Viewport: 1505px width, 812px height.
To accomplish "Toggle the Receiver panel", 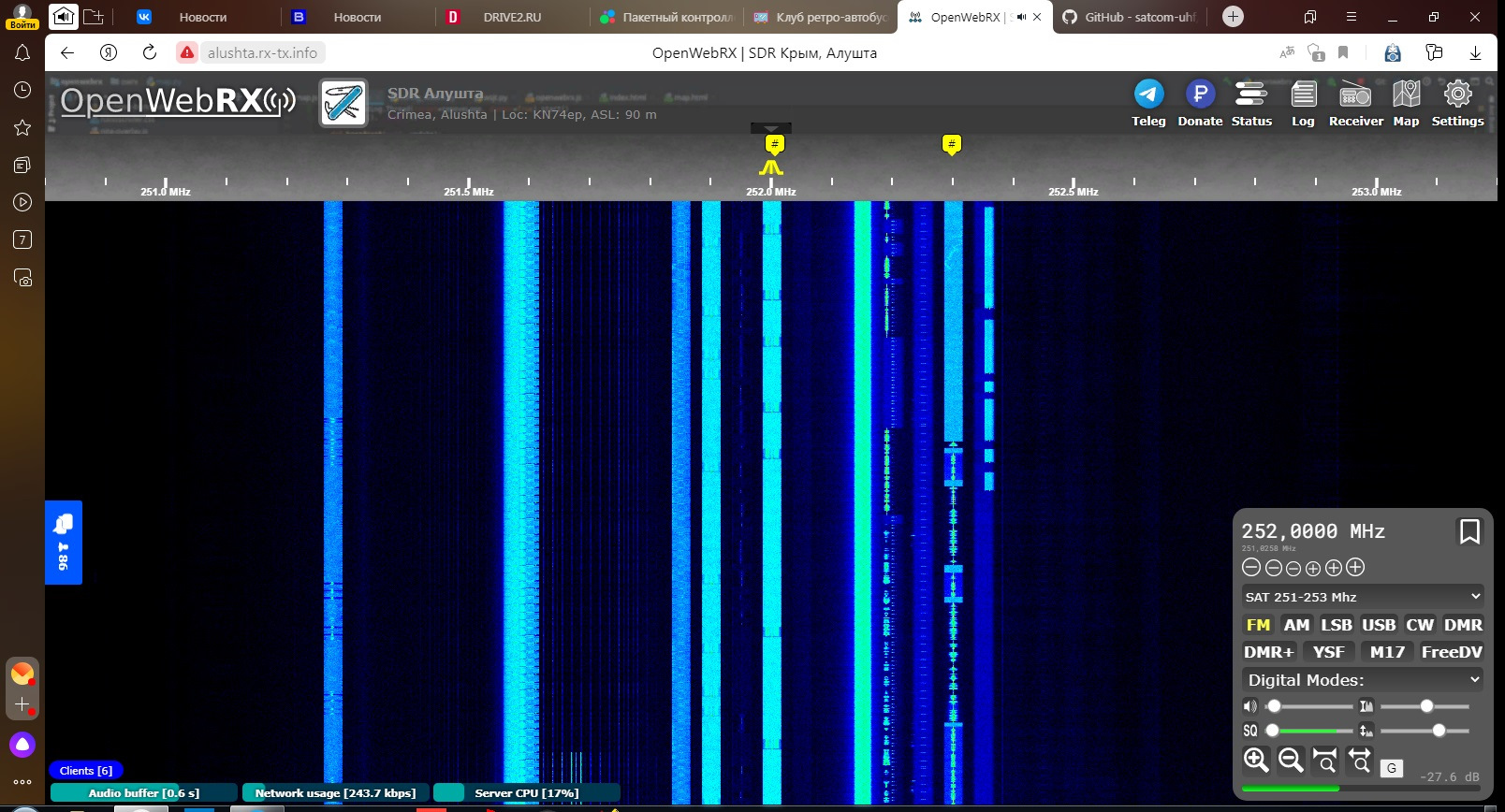I will pos(1355,103).
